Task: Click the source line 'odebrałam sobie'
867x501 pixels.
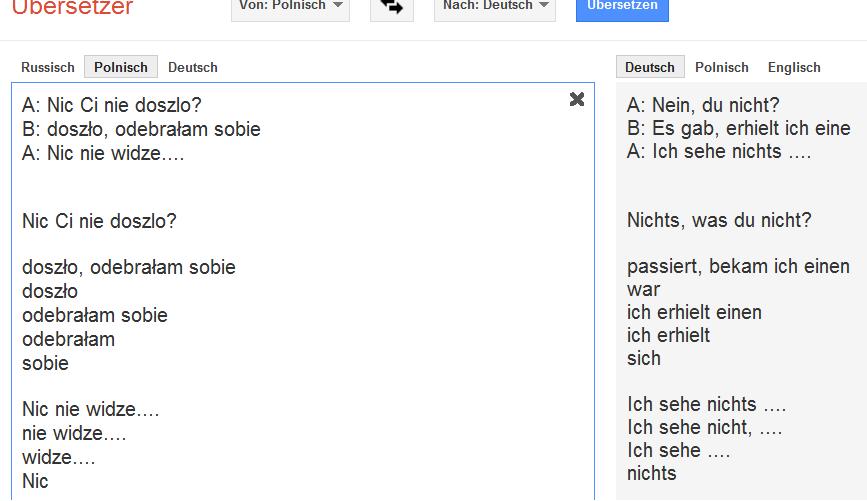Action: tap(95, 315)
